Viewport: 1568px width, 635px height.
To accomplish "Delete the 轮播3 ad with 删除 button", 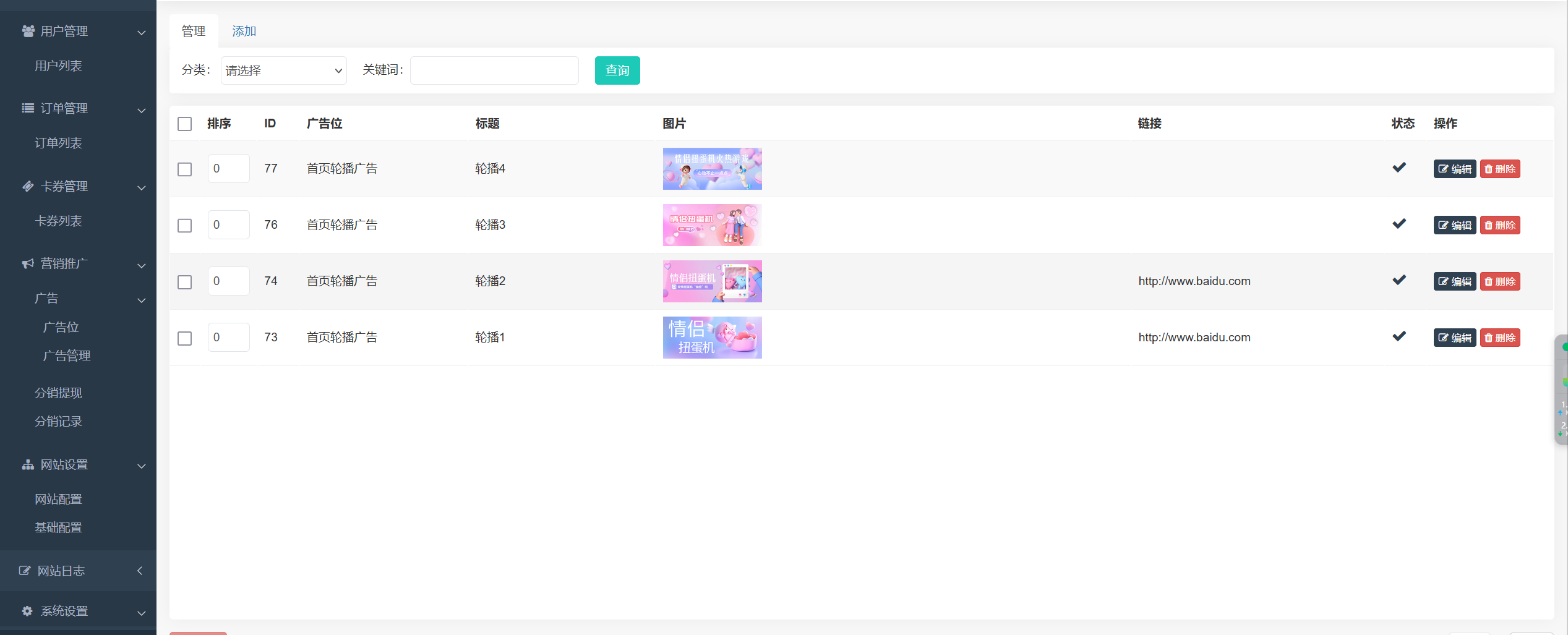I will pos(1500,225).
